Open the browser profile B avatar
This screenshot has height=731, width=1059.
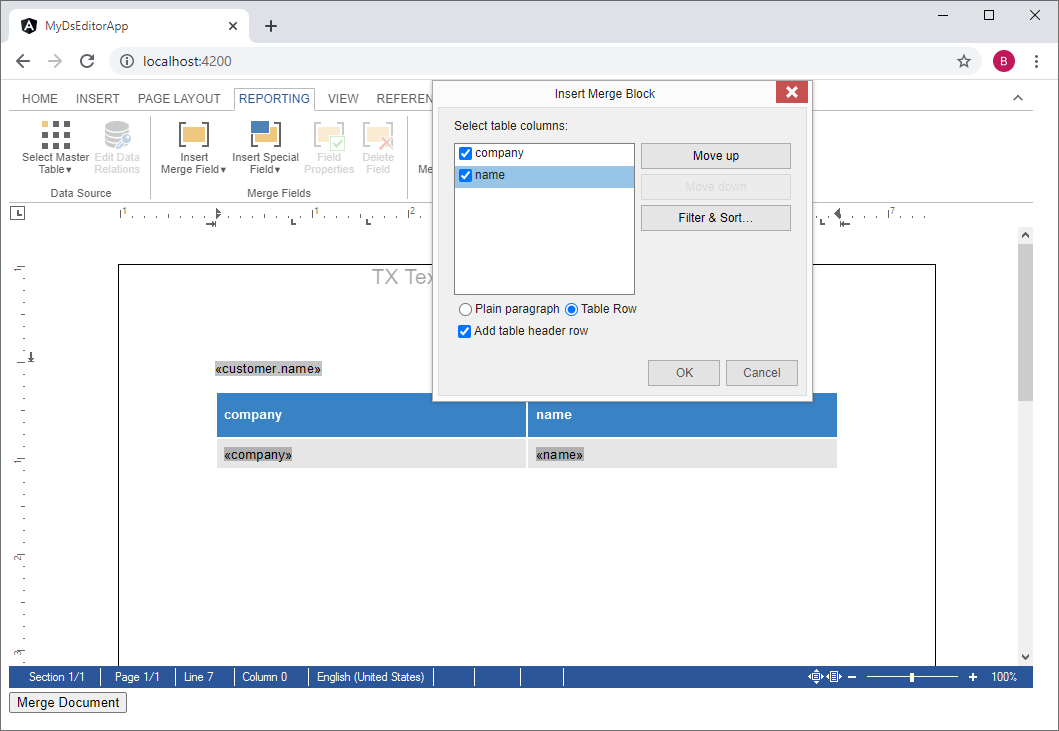[x=1004, y=61]
